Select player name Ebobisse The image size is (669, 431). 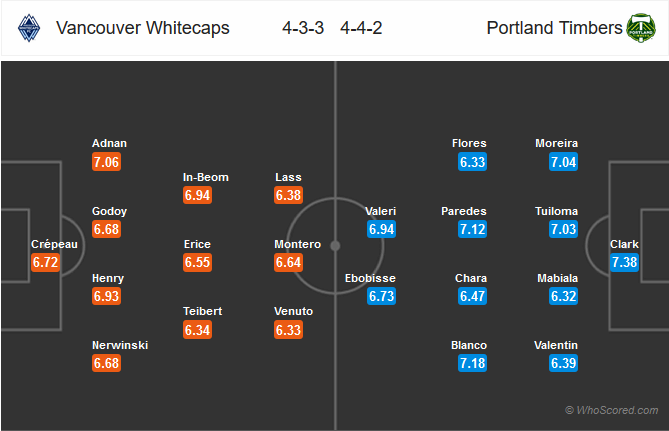[370, 278]
